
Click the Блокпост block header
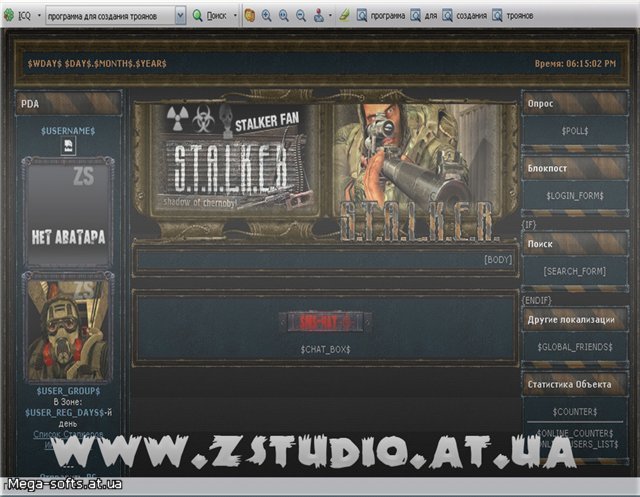pos(575,168)
